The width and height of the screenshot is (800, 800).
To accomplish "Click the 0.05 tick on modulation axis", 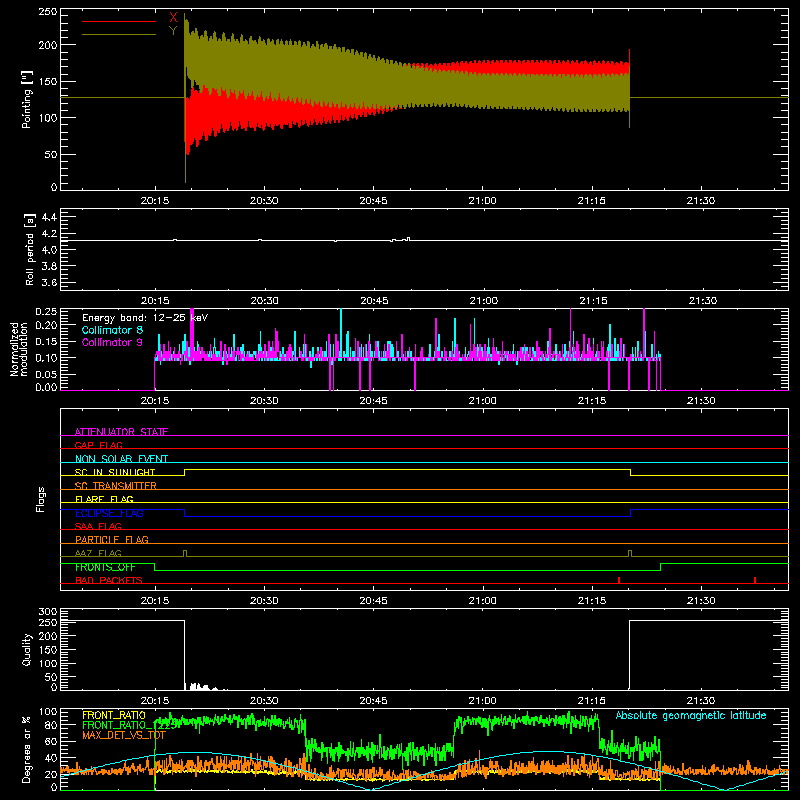I will 46,374.
